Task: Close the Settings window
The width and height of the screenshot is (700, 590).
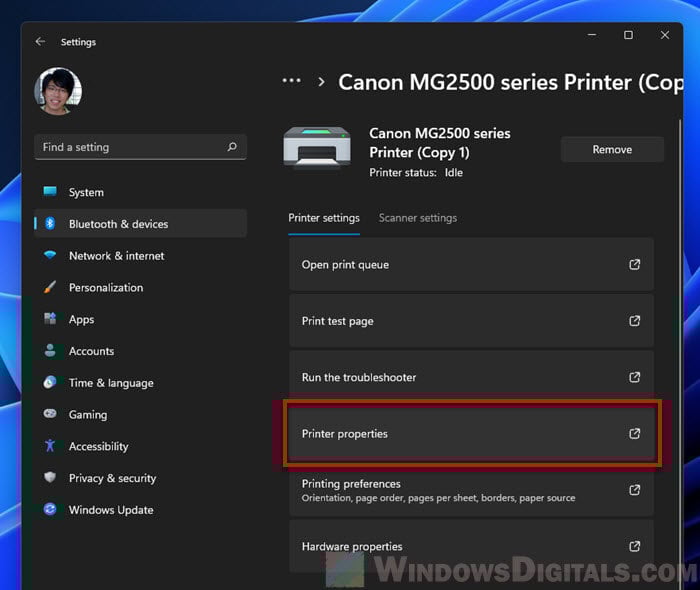Action: [665, 35]
